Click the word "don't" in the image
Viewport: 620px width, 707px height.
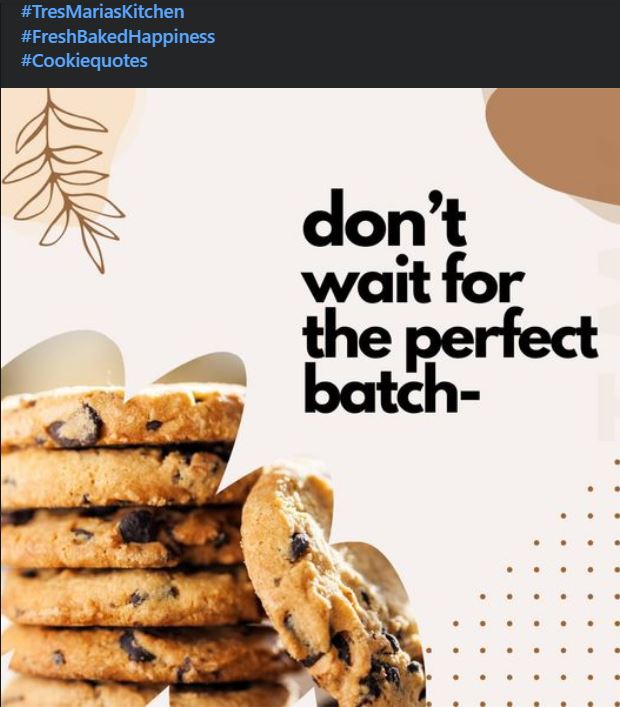[383, 219]
